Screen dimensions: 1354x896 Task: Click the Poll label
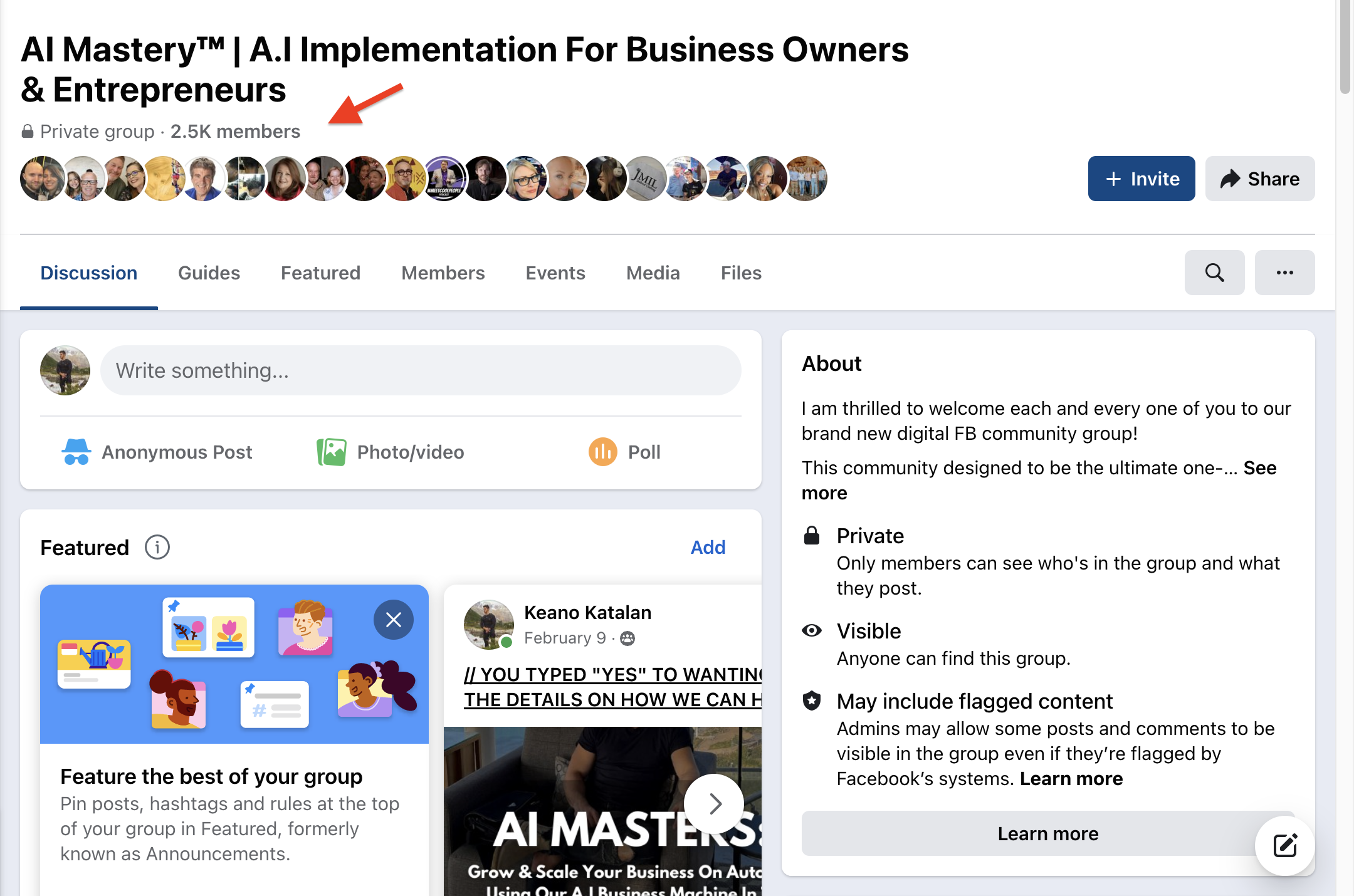coord(644,452)
